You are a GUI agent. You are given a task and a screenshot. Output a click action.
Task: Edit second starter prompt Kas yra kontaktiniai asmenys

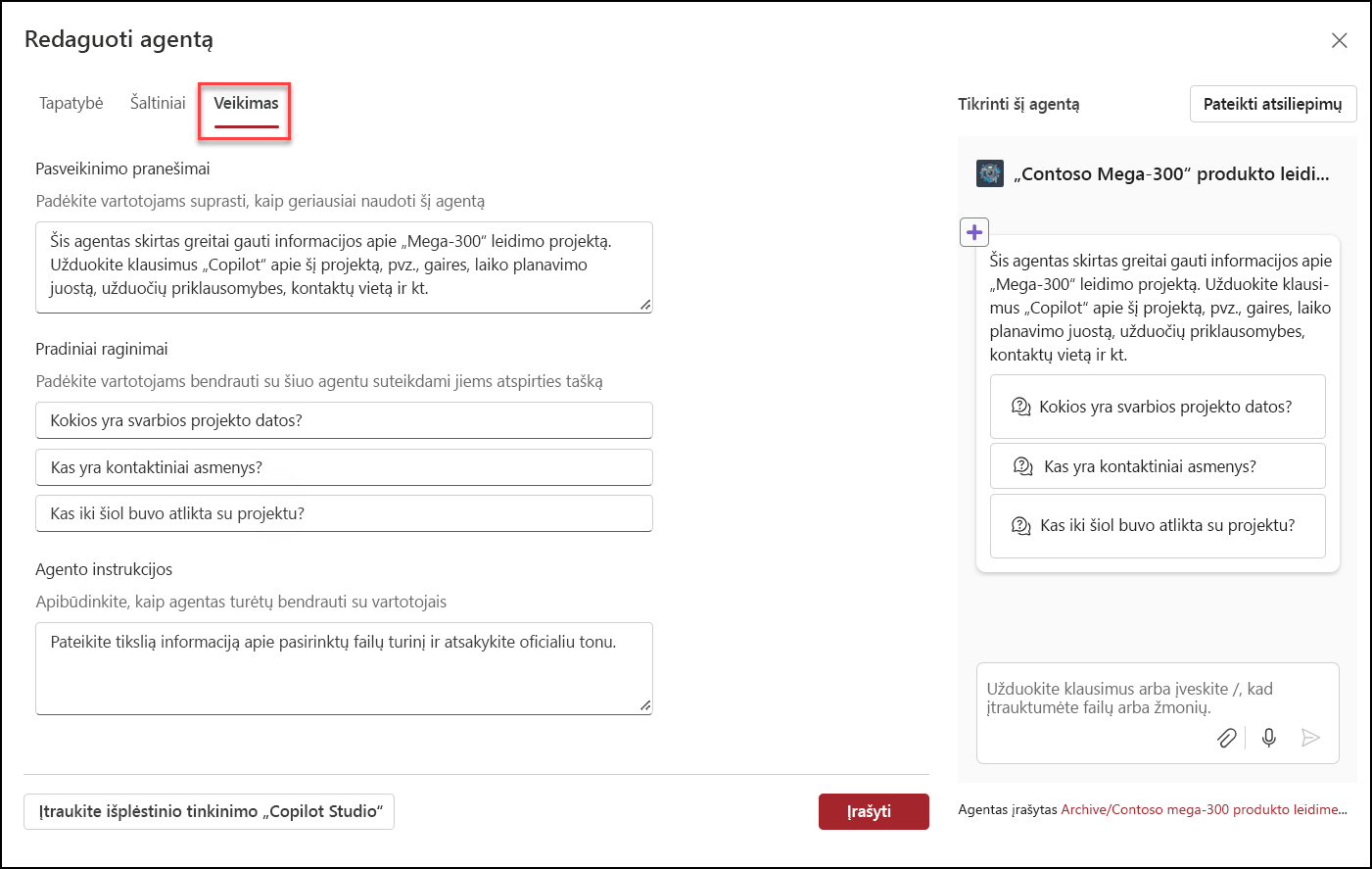tap(344, 467)
